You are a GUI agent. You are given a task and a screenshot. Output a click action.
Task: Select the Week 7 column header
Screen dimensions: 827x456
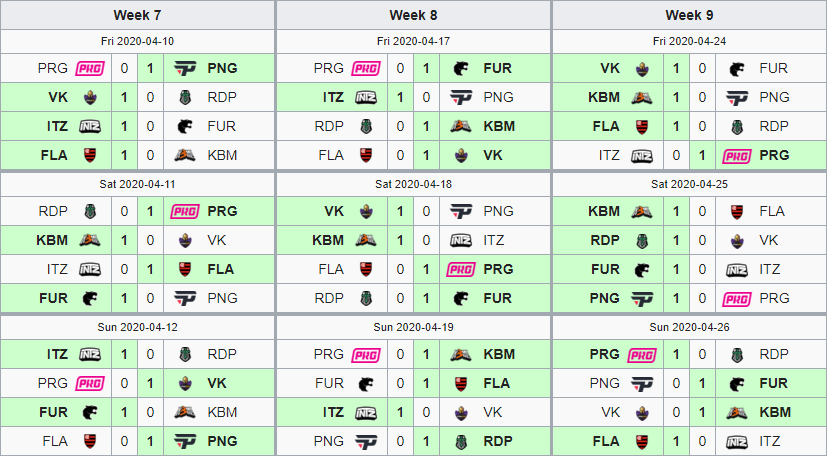pyautogui.click(x=137, y=15)
